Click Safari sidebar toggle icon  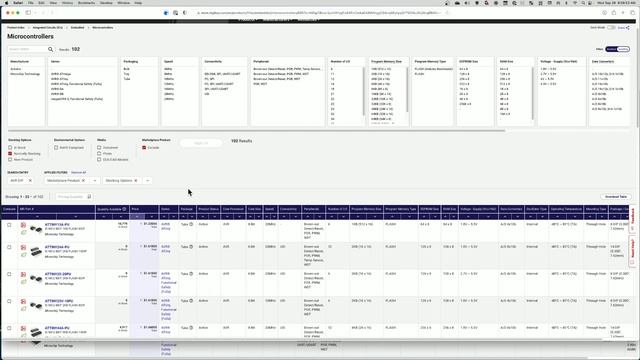point(28,13)
